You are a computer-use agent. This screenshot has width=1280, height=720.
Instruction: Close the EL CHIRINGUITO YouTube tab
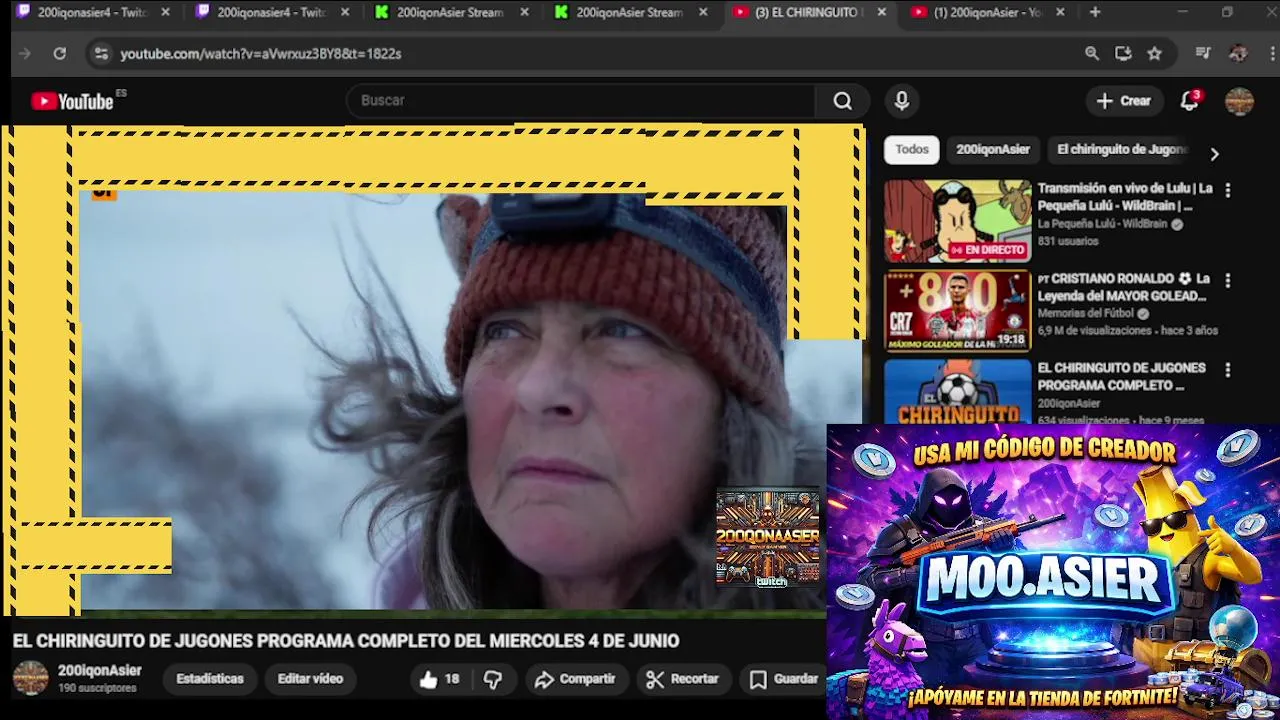tap(881, 12)
